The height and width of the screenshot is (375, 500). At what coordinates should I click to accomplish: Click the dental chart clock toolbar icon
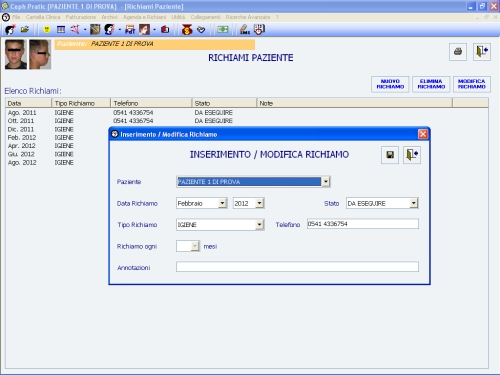[x=259, y=30]
